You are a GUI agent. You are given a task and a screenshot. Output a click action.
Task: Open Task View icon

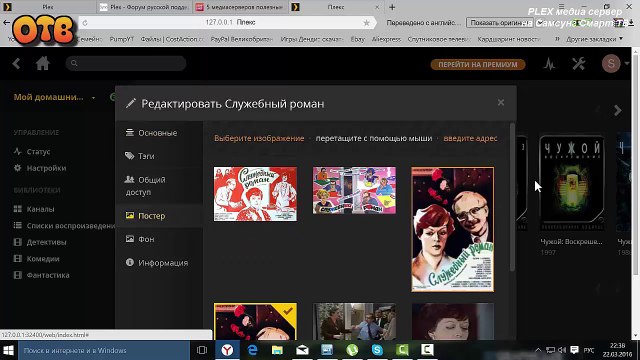202,350
